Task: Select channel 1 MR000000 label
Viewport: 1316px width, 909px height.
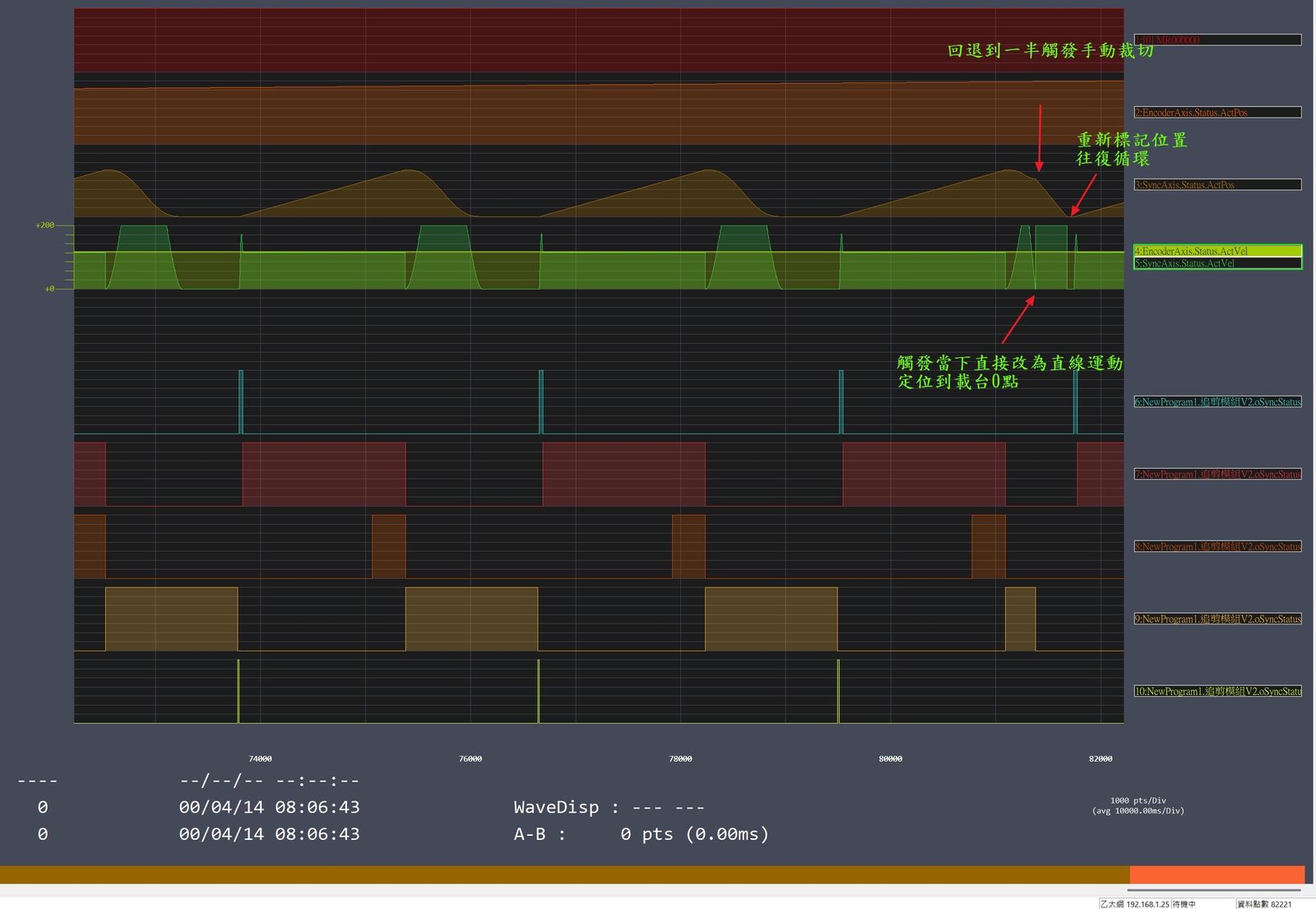Action: (x=1217, y=39)
